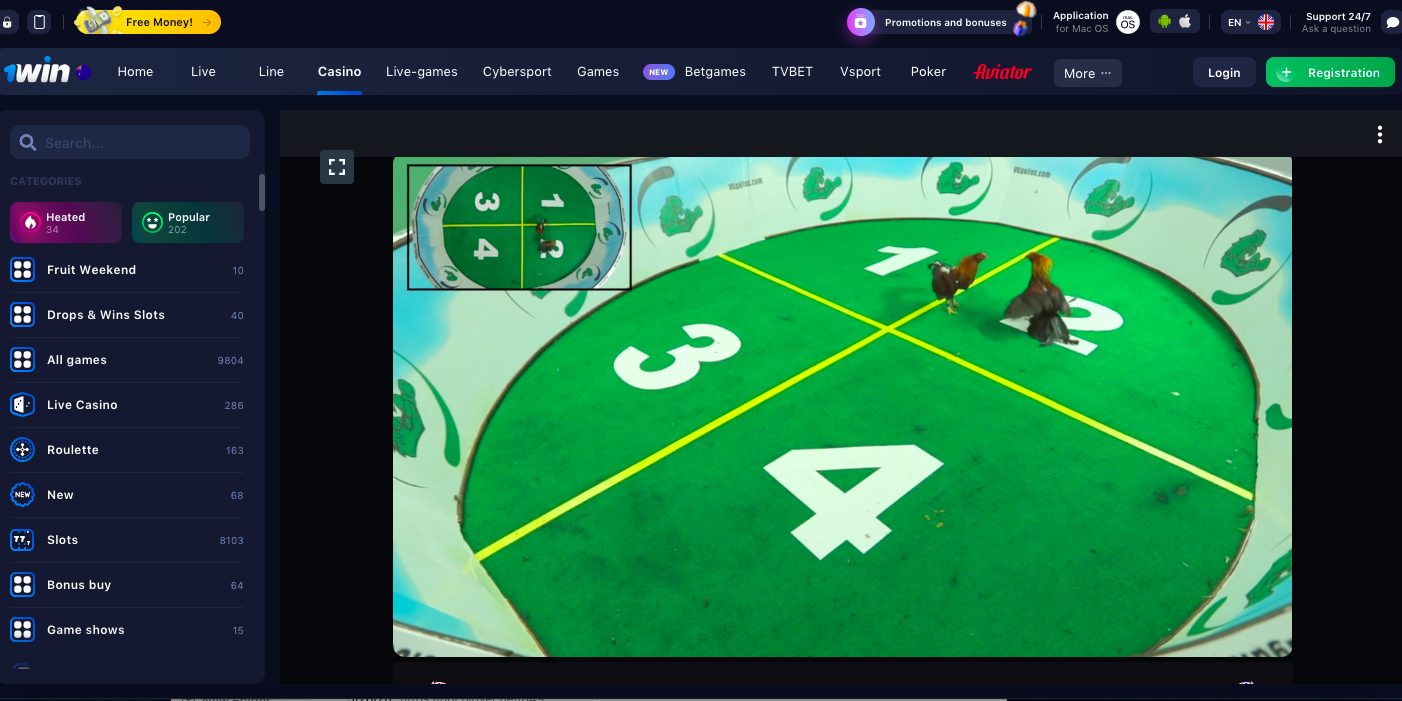Click into the casino Search field
This screenshot has height=701, width=1402.
[130, 142]
